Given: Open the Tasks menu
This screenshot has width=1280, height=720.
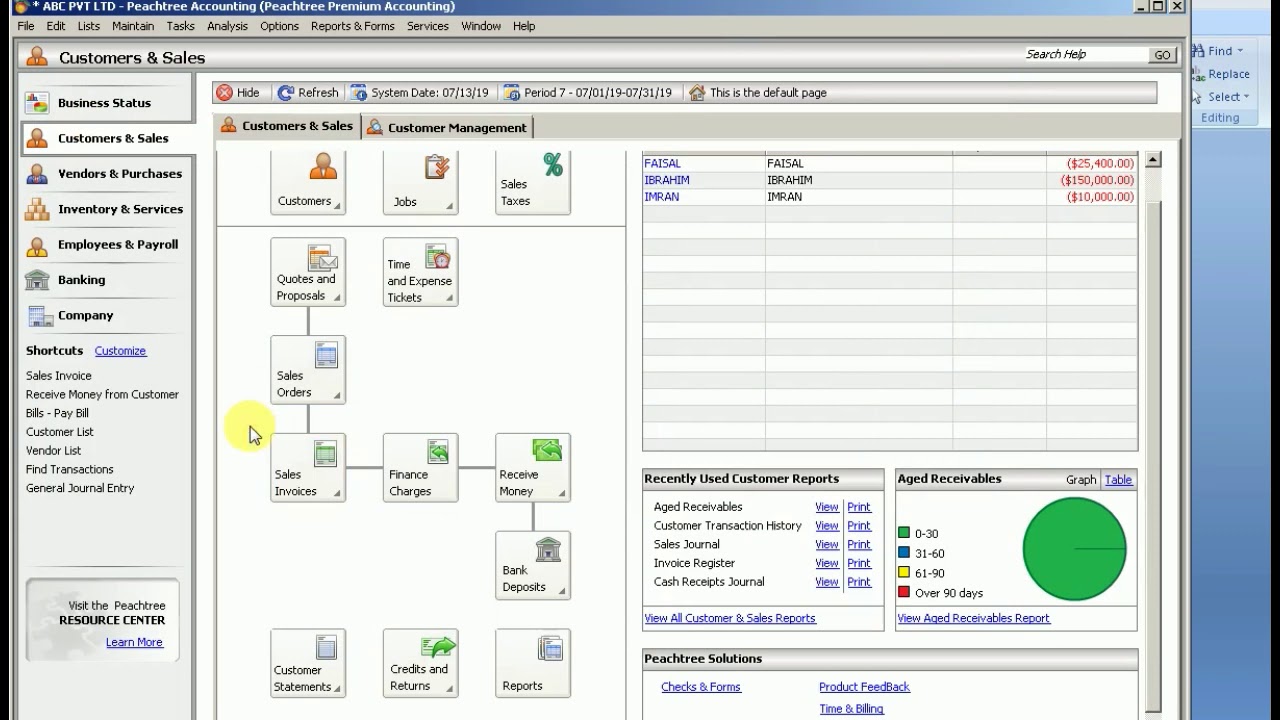Looking at the screenshot, I should tap(181, 26).
